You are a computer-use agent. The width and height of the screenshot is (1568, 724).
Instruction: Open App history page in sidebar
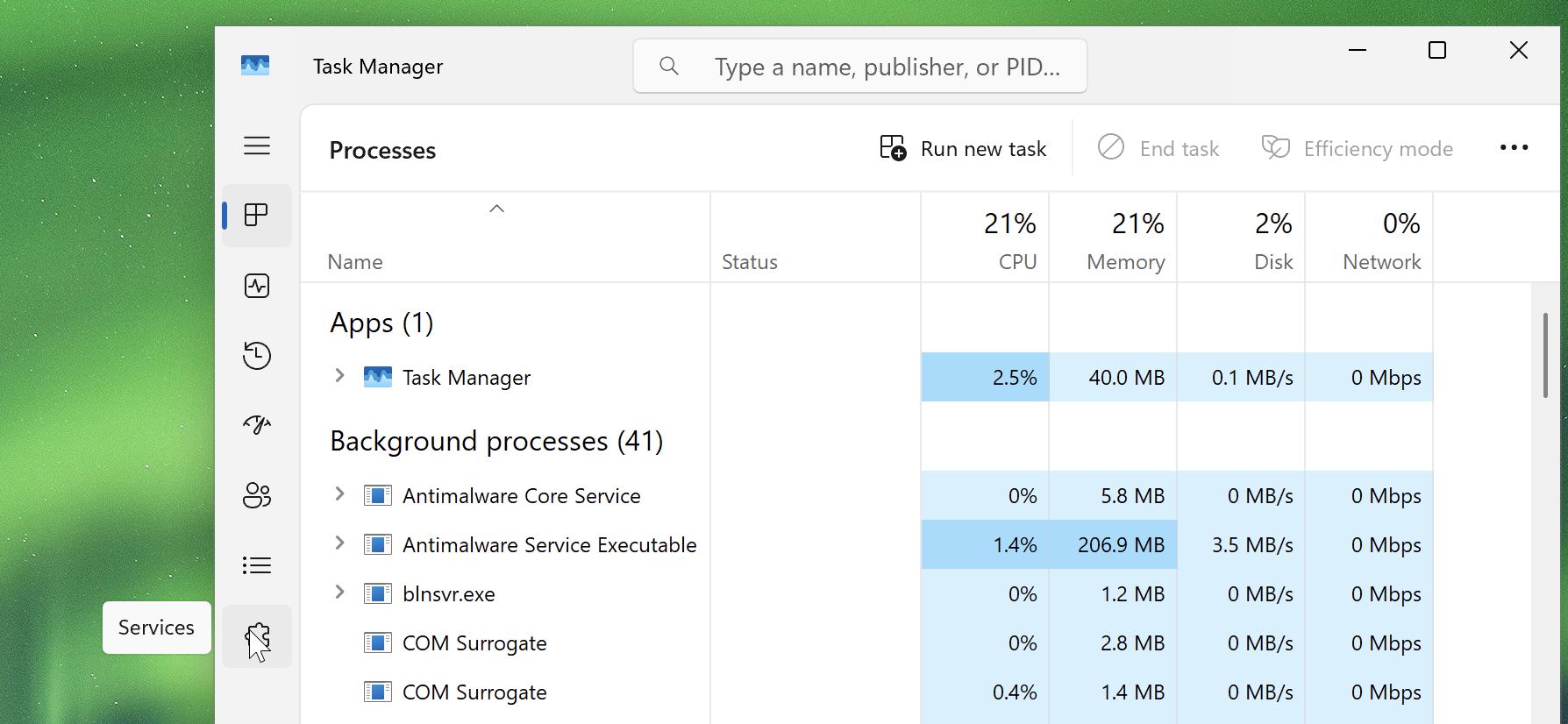click(256, 355)
